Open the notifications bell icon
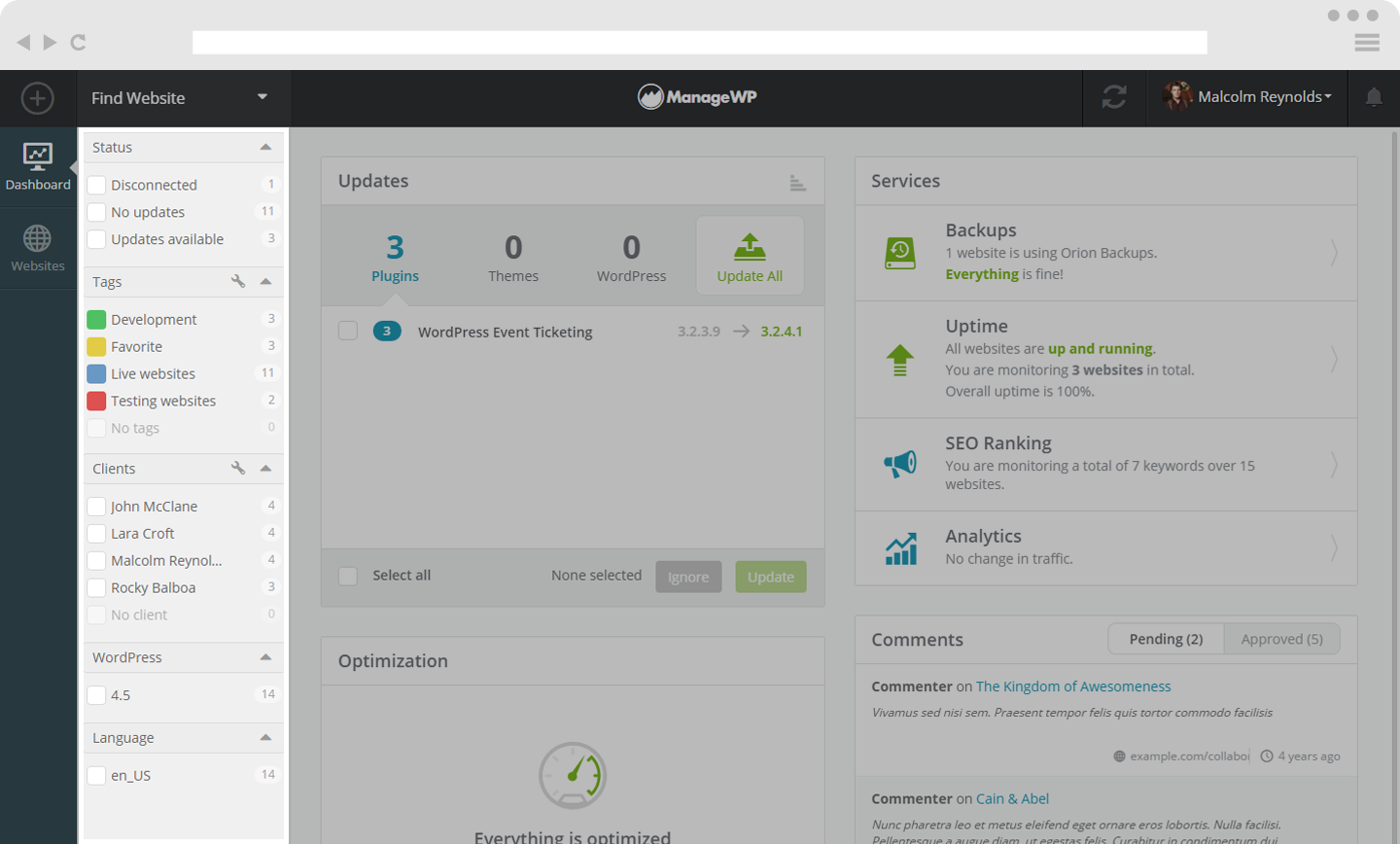 1374,97
